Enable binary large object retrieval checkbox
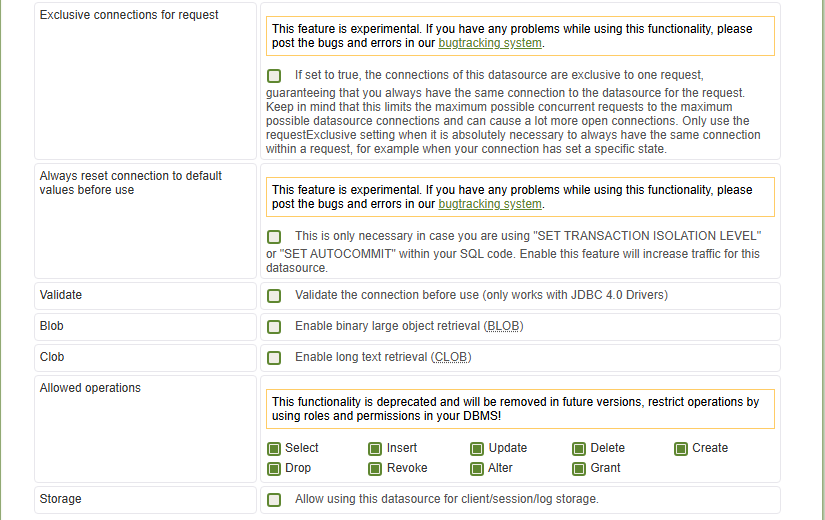Image resolution: width=825 pixels, height=520 pixels. 274,327
